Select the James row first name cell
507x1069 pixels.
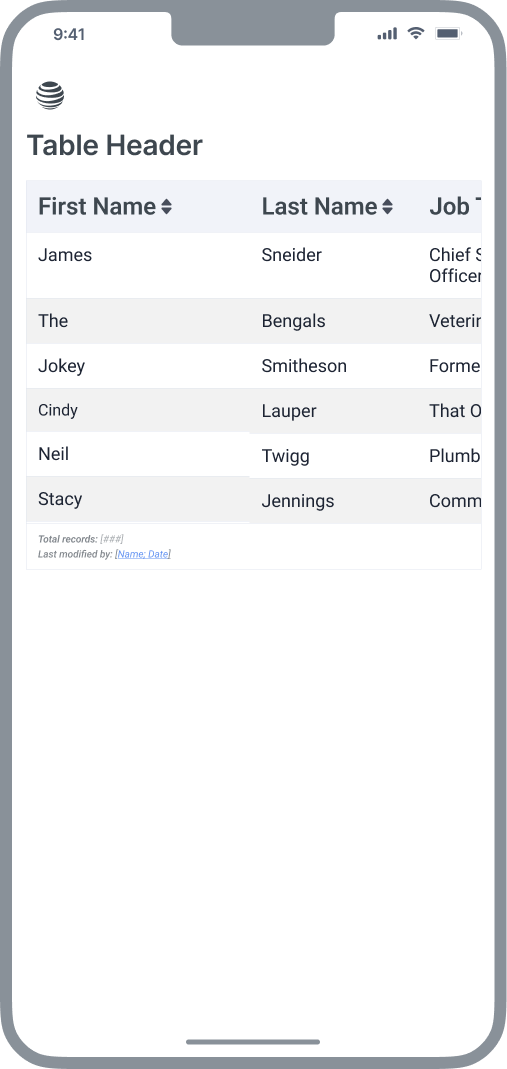coord(138,265)
